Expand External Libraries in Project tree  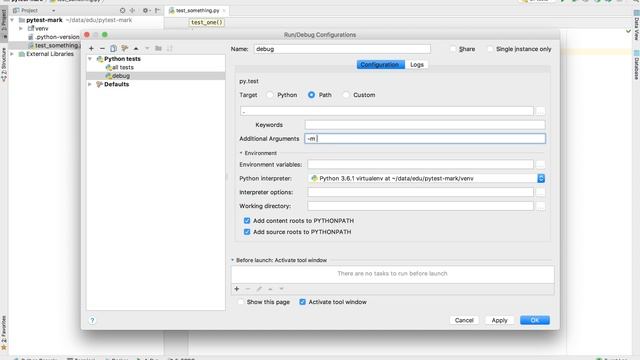coord(12,54)
